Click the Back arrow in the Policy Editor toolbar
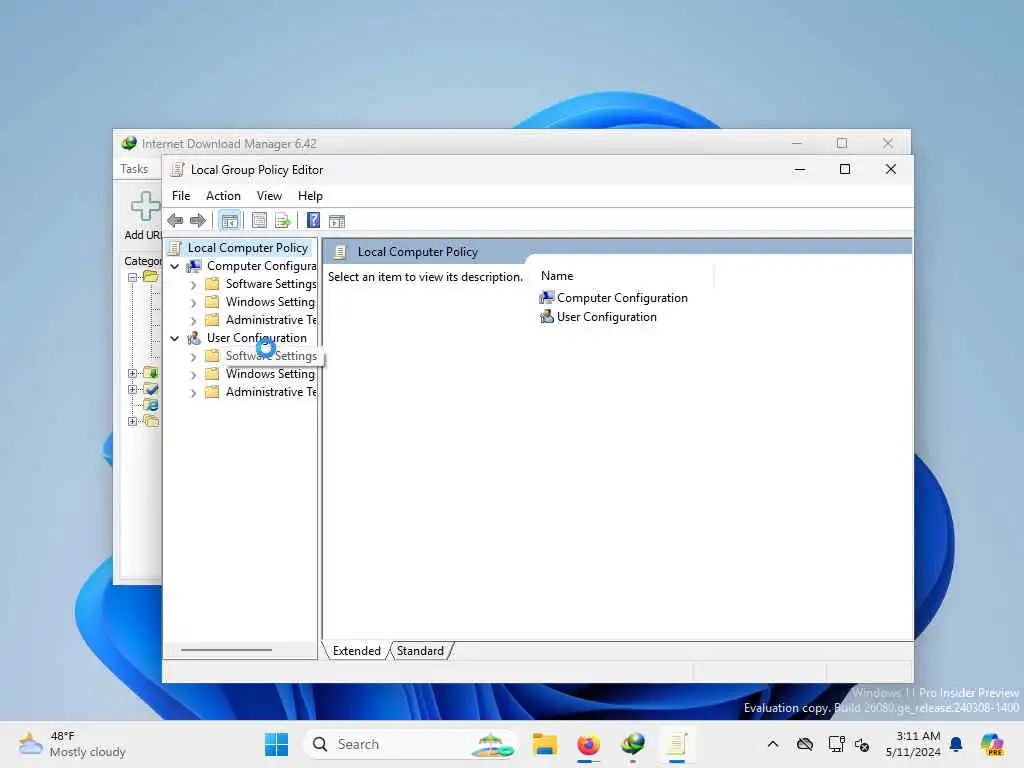 [175, 221]
